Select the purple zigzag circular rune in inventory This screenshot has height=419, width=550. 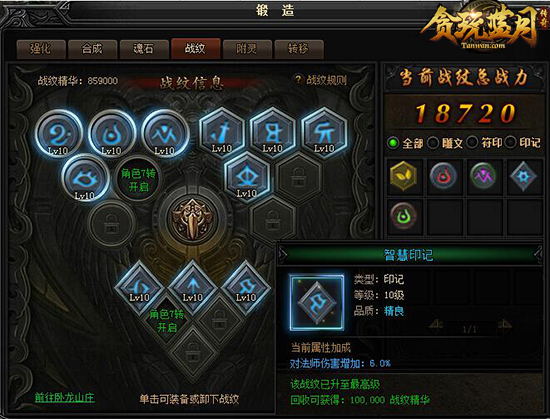[483, 176]
